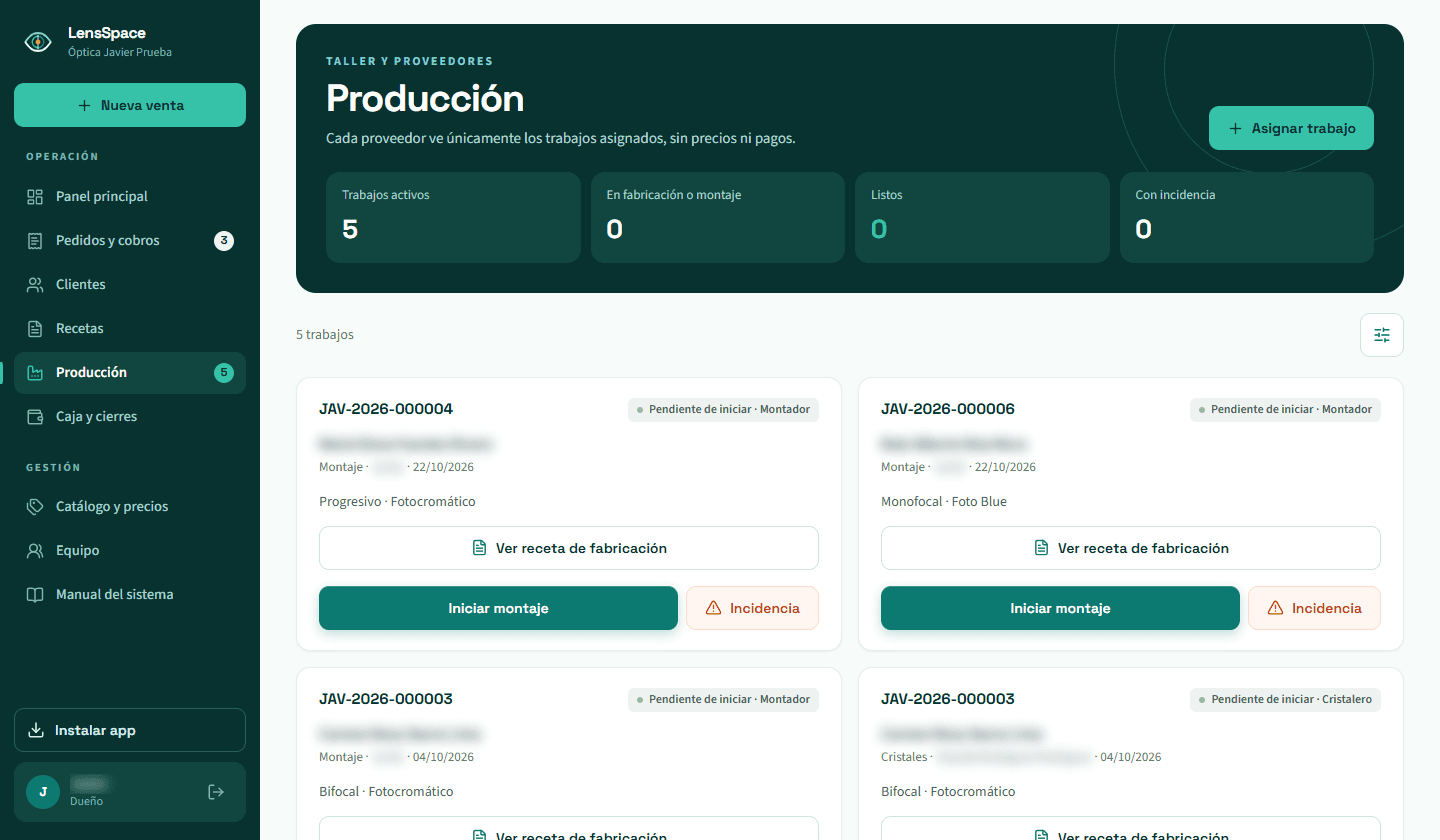1440x840 pixels.
Task: Click the Clientes people icon
Action: coord(35,285)
